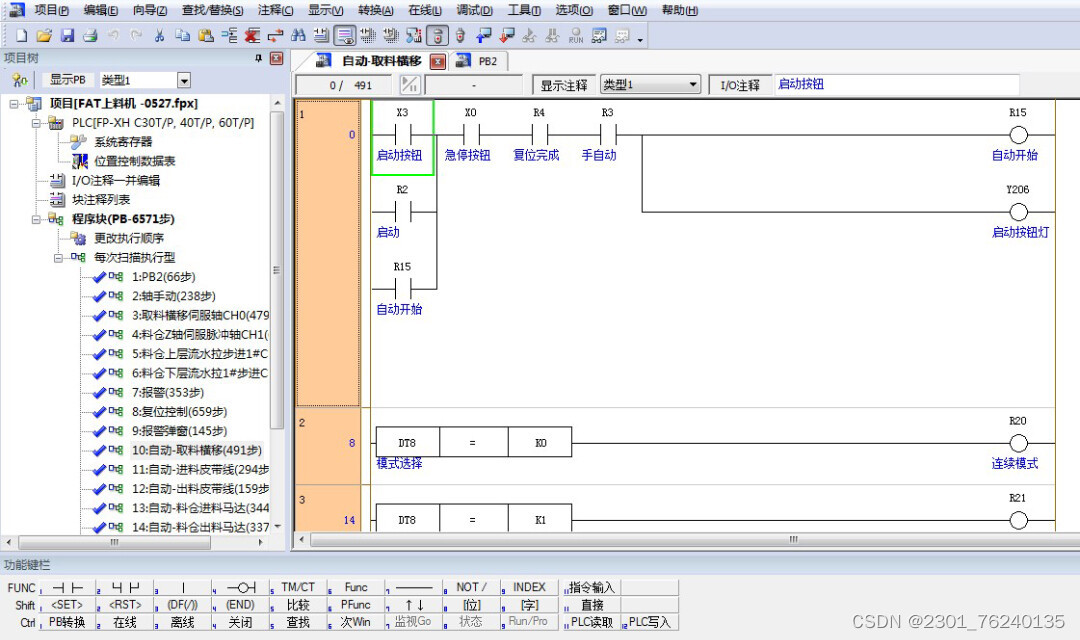Click the New file toolbar icon

(x=21, y=35)
